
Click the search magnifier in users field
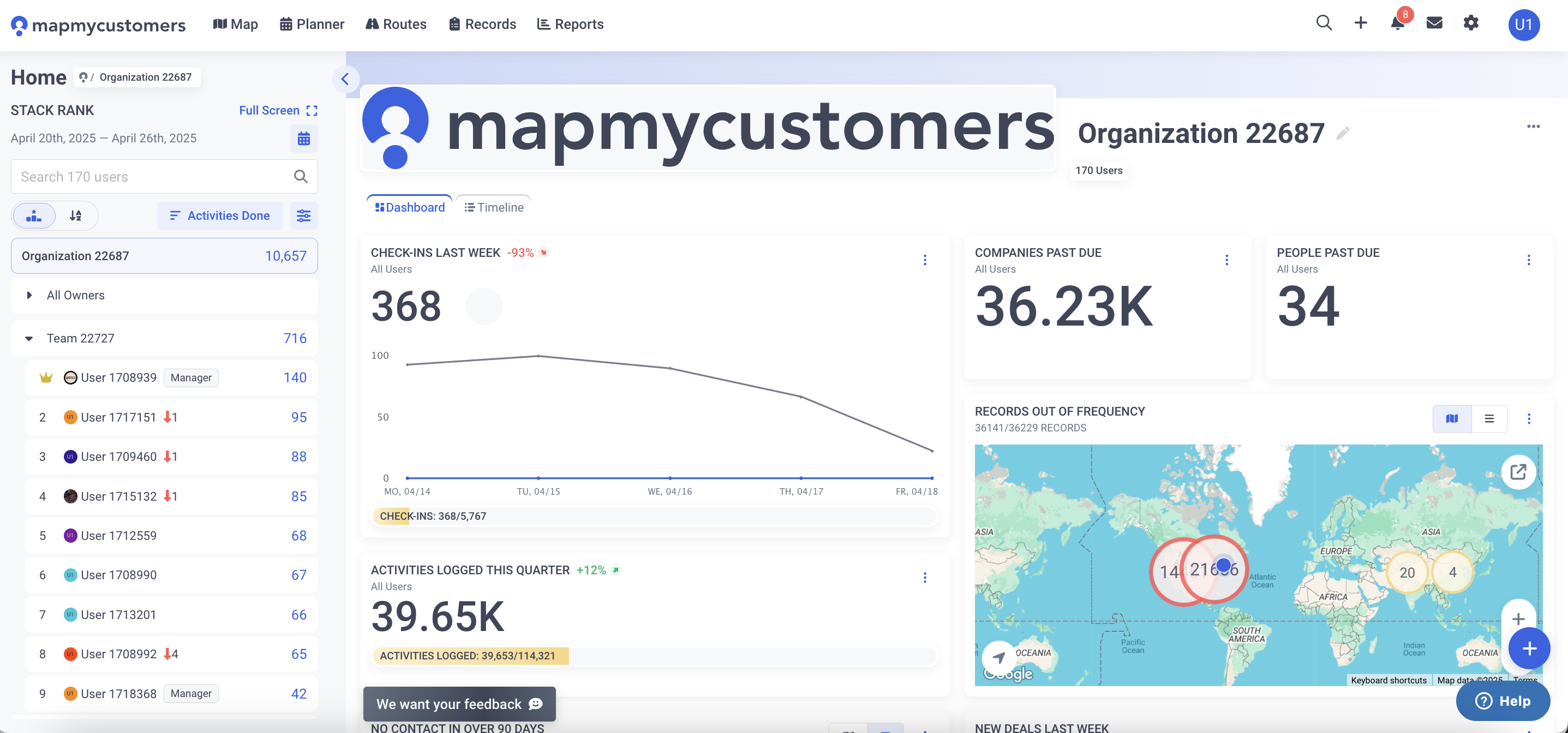point(301,176)
